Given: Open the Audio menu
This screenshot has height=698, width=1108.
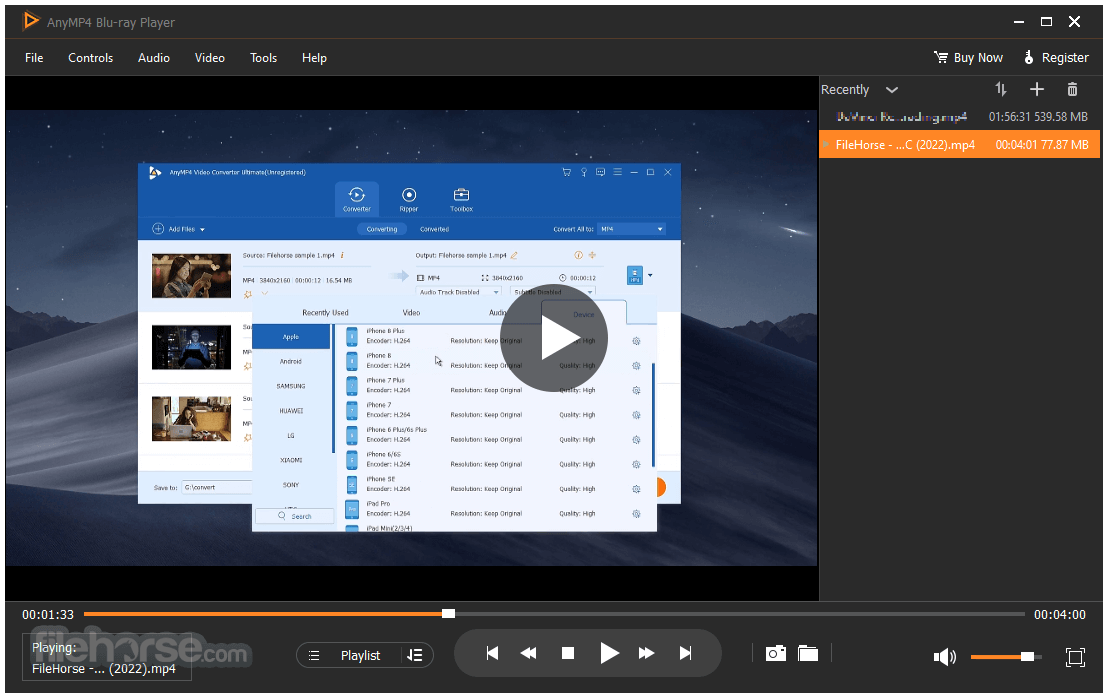Looking at the screenshot, I should pyautogui.click(x=153, y=58).
